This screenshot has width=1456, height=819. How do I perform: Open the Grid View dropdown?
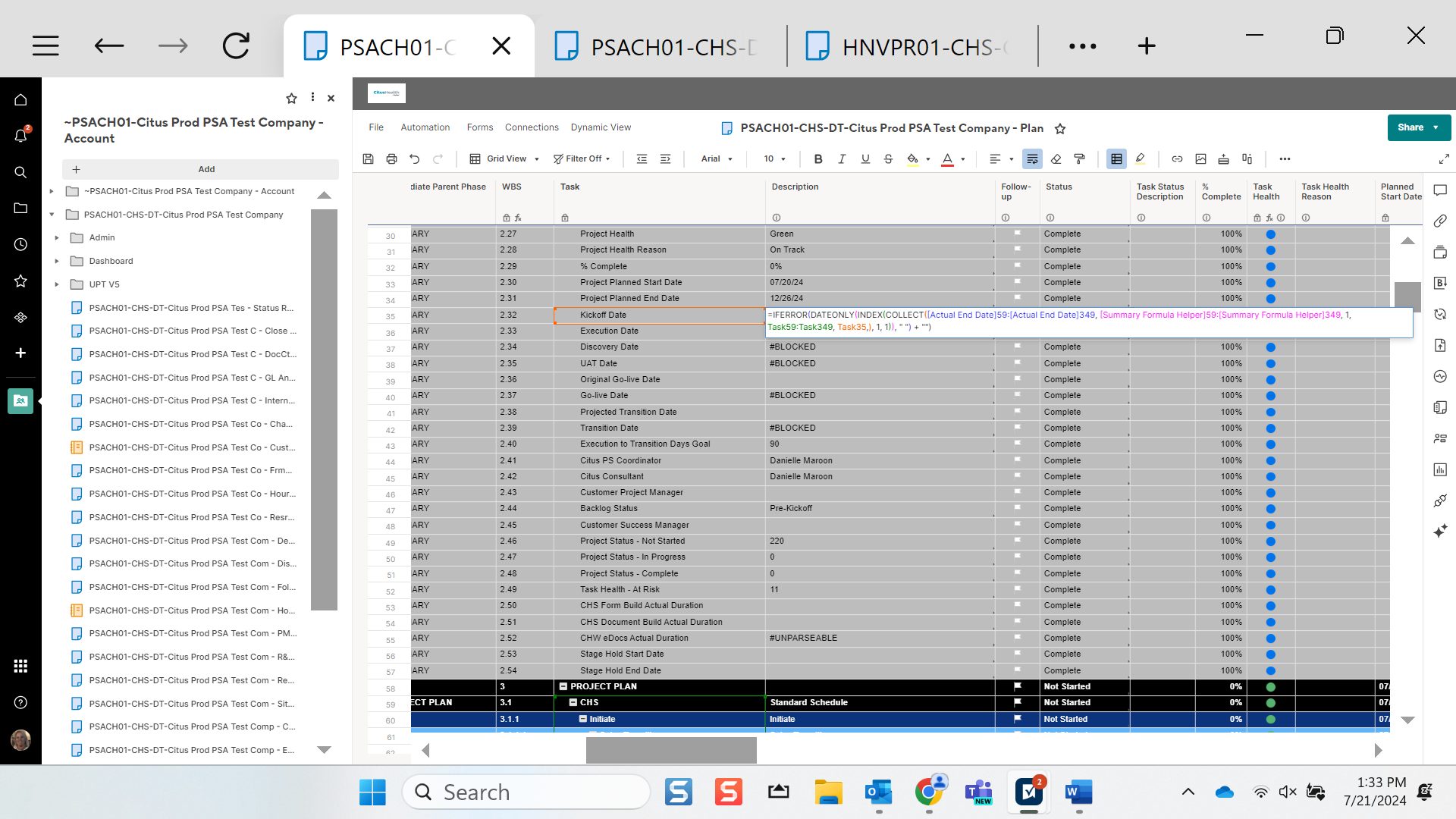tap(504, 159)
